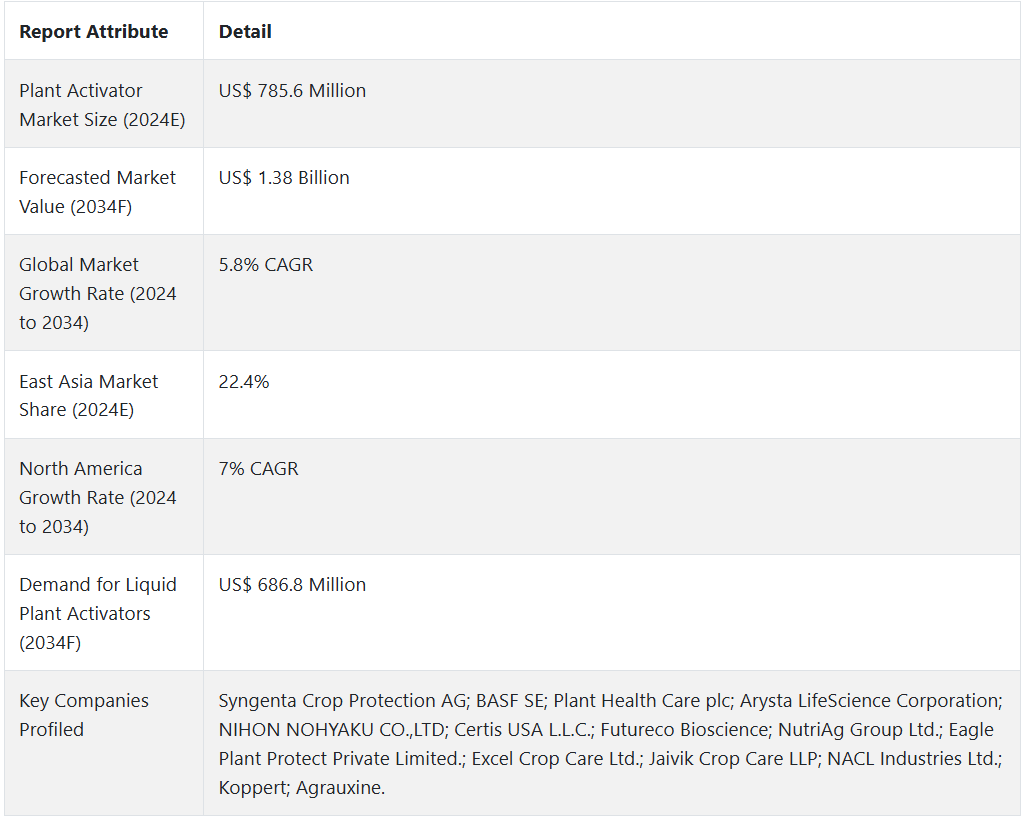Click 'Excel Crop Care Ltd.' in company list

point(555,759)
